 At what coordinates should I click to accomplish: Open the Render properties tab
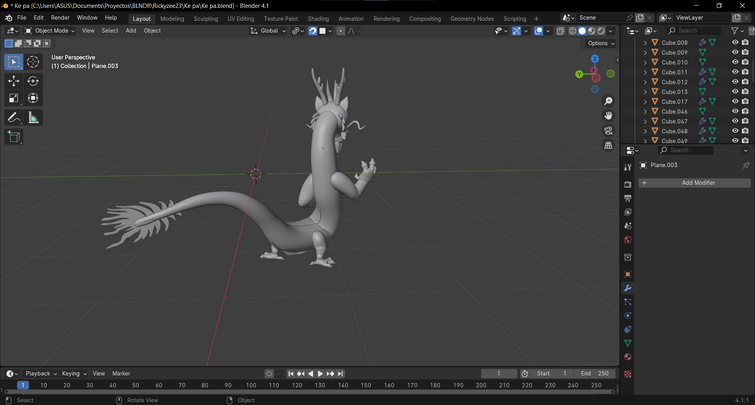point(627,184)
